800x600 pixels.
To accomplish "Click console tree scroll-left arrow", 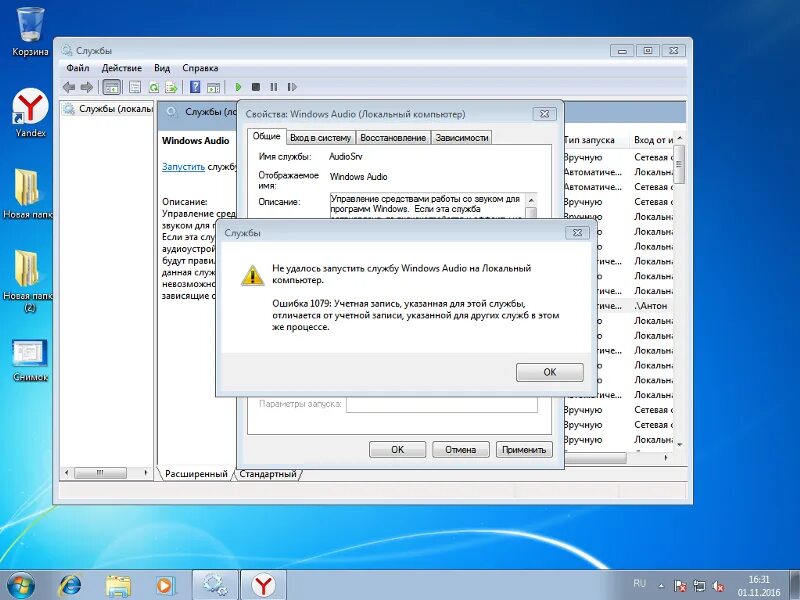I will [x=66, y=473].
